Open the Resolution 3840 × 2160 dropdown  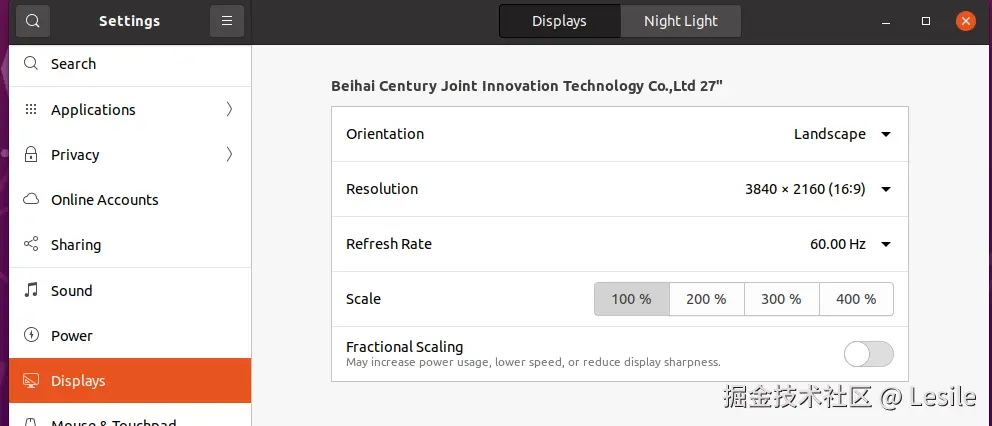(x=817, y=189)
